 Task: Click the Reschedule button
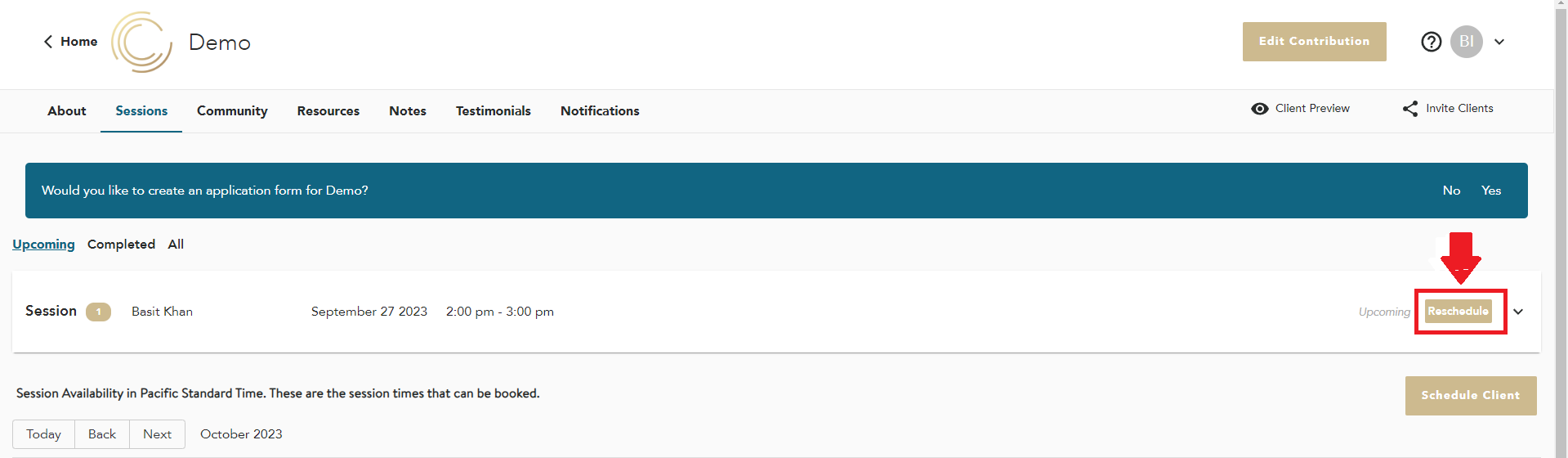pos(1458,312)
